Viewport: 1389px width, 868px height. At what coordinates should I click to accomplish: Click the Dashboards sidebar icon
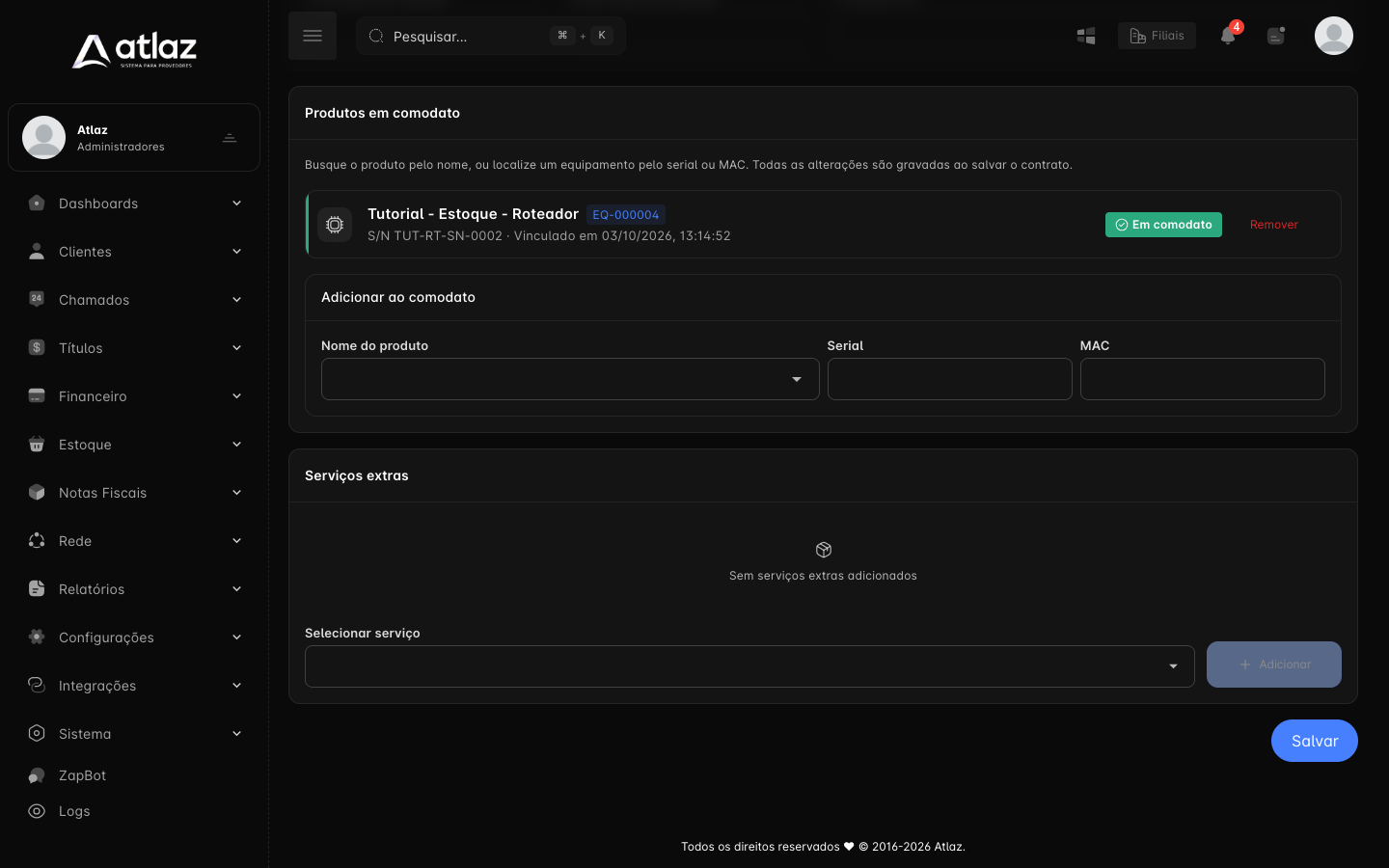point(37,203)
